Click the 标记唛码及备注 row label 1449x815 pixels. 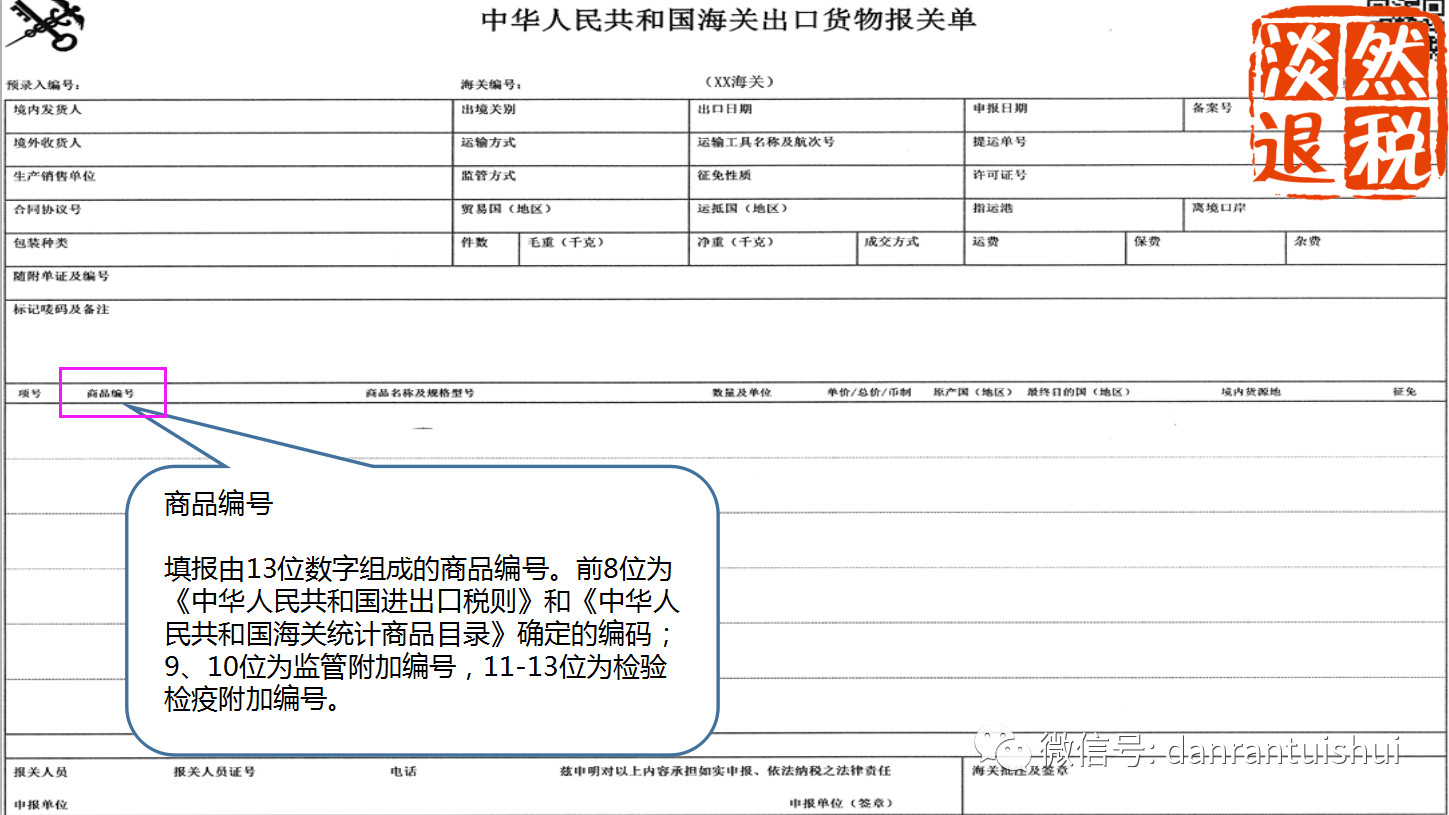click(61, 310)
